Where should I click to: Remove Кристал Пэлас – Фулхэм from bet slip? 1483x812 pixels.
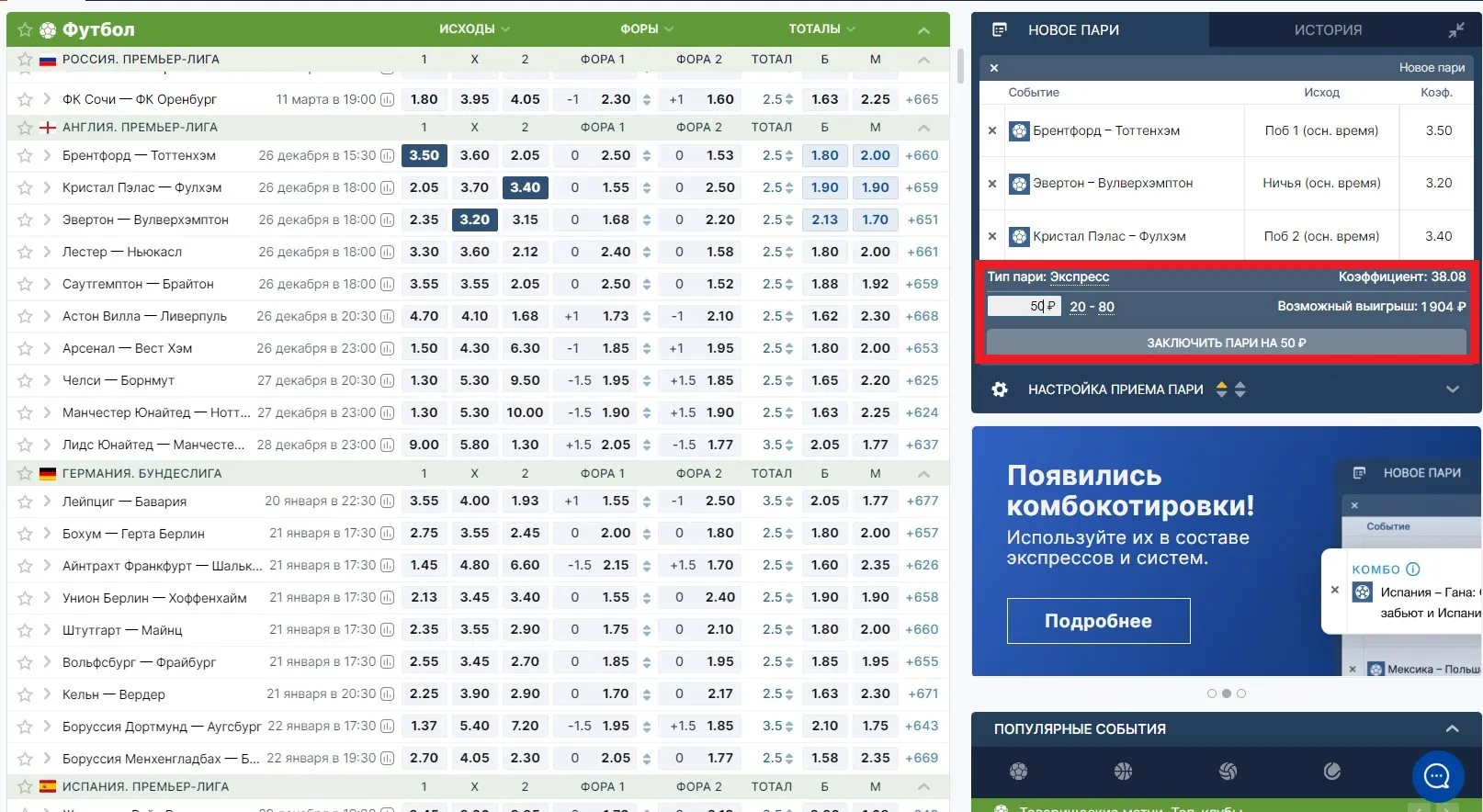coord(992,237)
